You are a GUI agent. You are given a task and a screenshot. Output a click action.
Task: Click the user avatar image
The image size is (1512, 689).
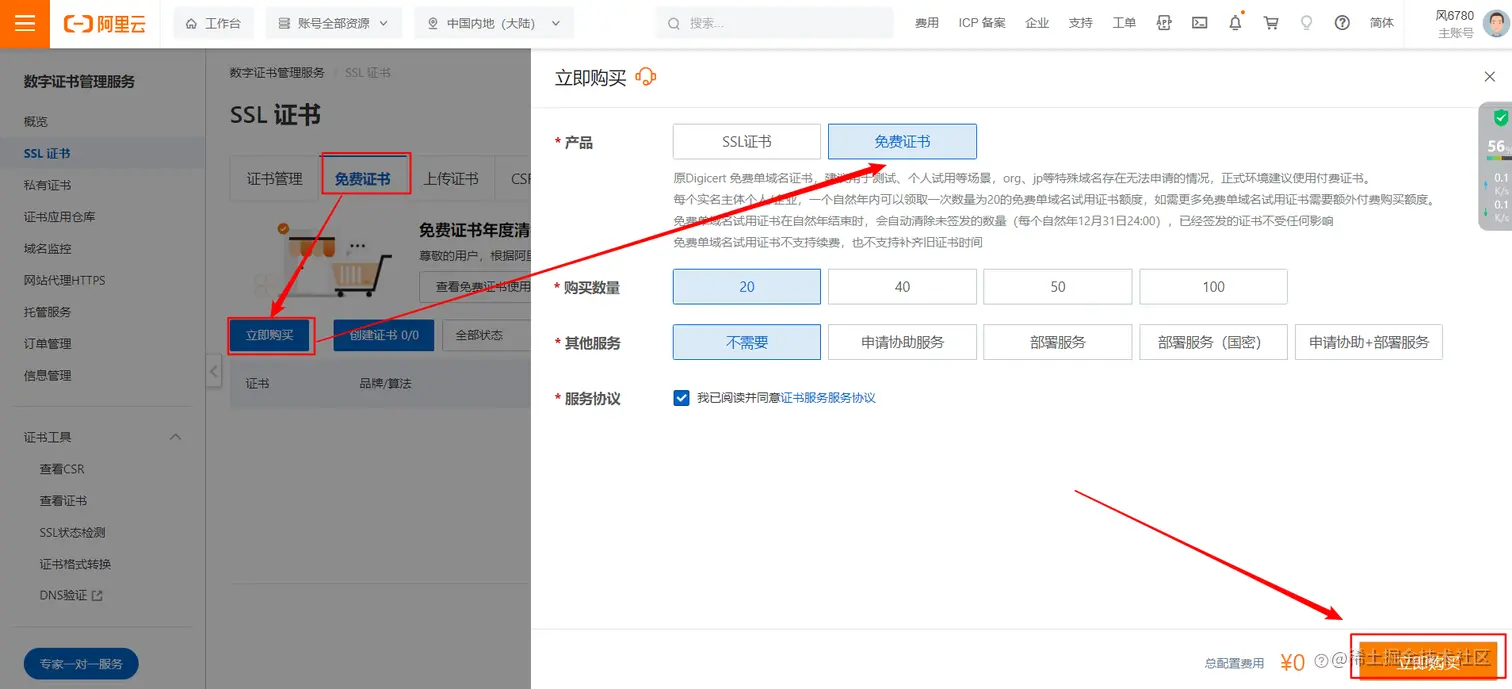(1496, 23)
